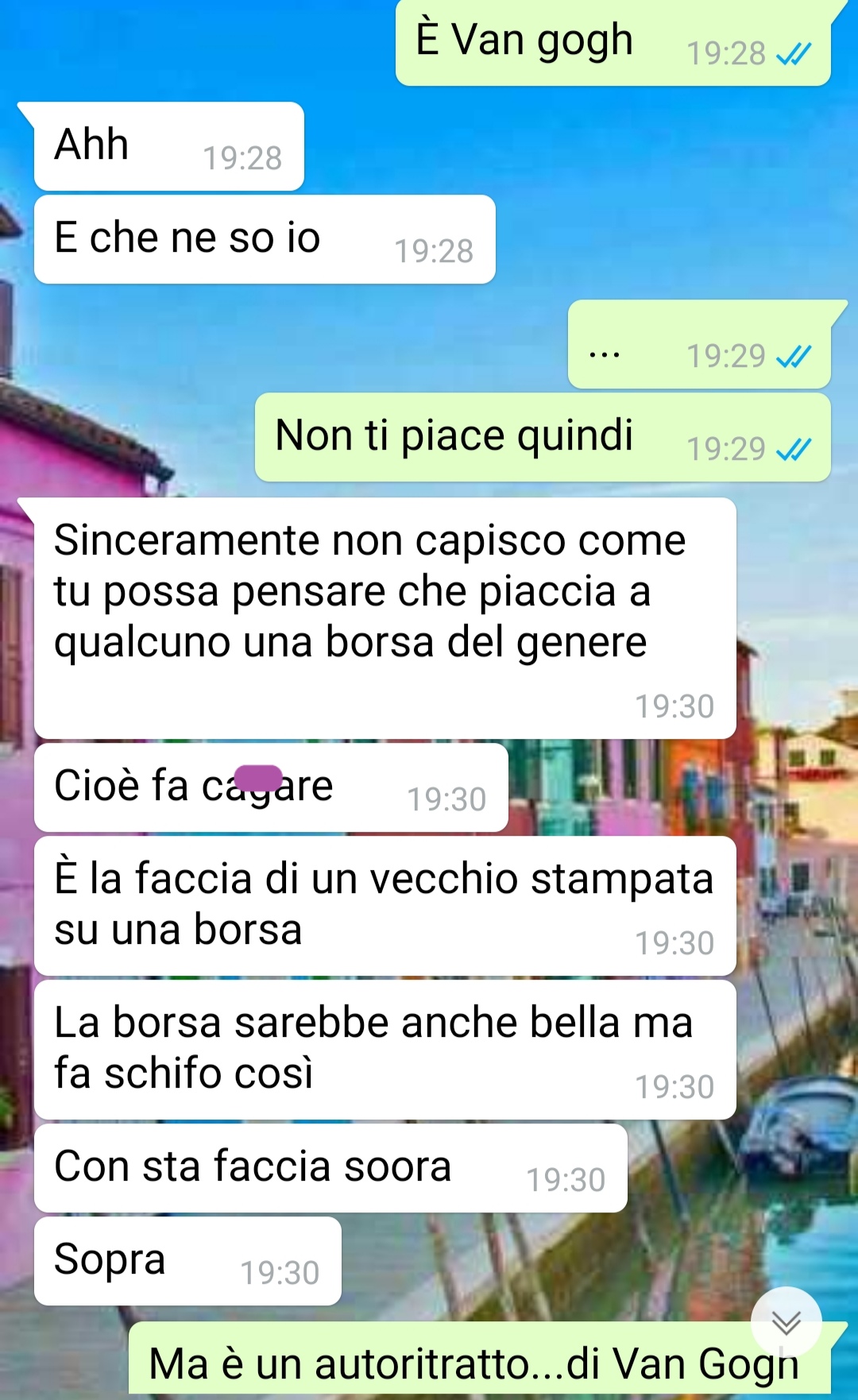The height and width of the screenshot is (1400, 858).
Task: Tap read ticks on 'Non ti piace quindi'
Action: tap(794, 450)
